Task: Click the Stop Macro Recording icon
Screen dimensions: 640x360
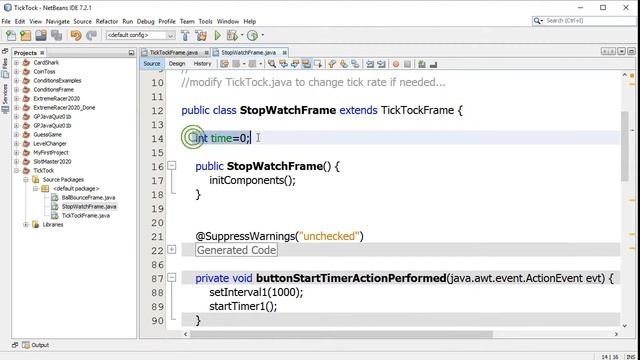Action: 407,64
